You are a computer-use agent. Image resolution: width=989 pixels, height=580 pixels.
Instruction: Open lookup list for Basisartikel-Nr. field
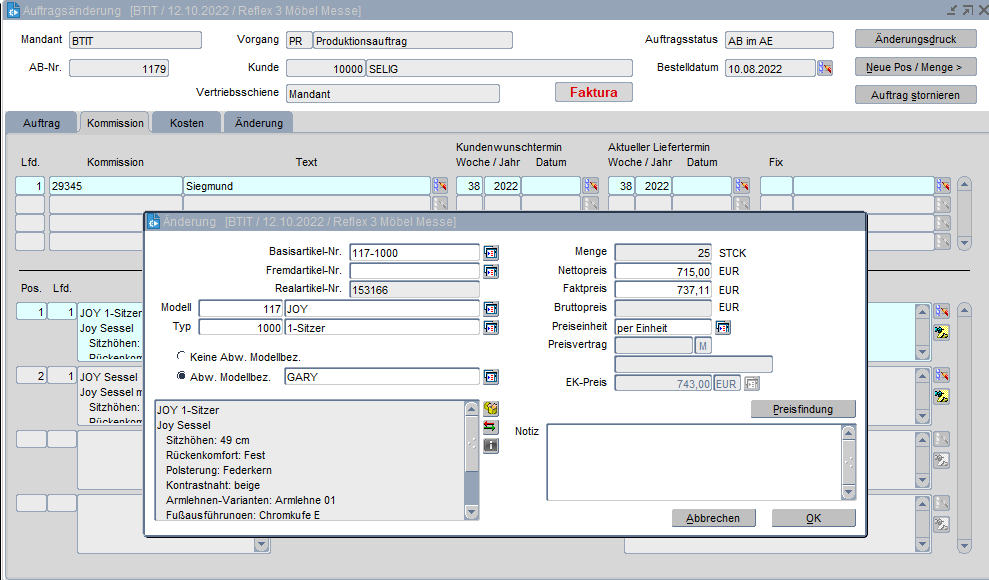point(491,252)
